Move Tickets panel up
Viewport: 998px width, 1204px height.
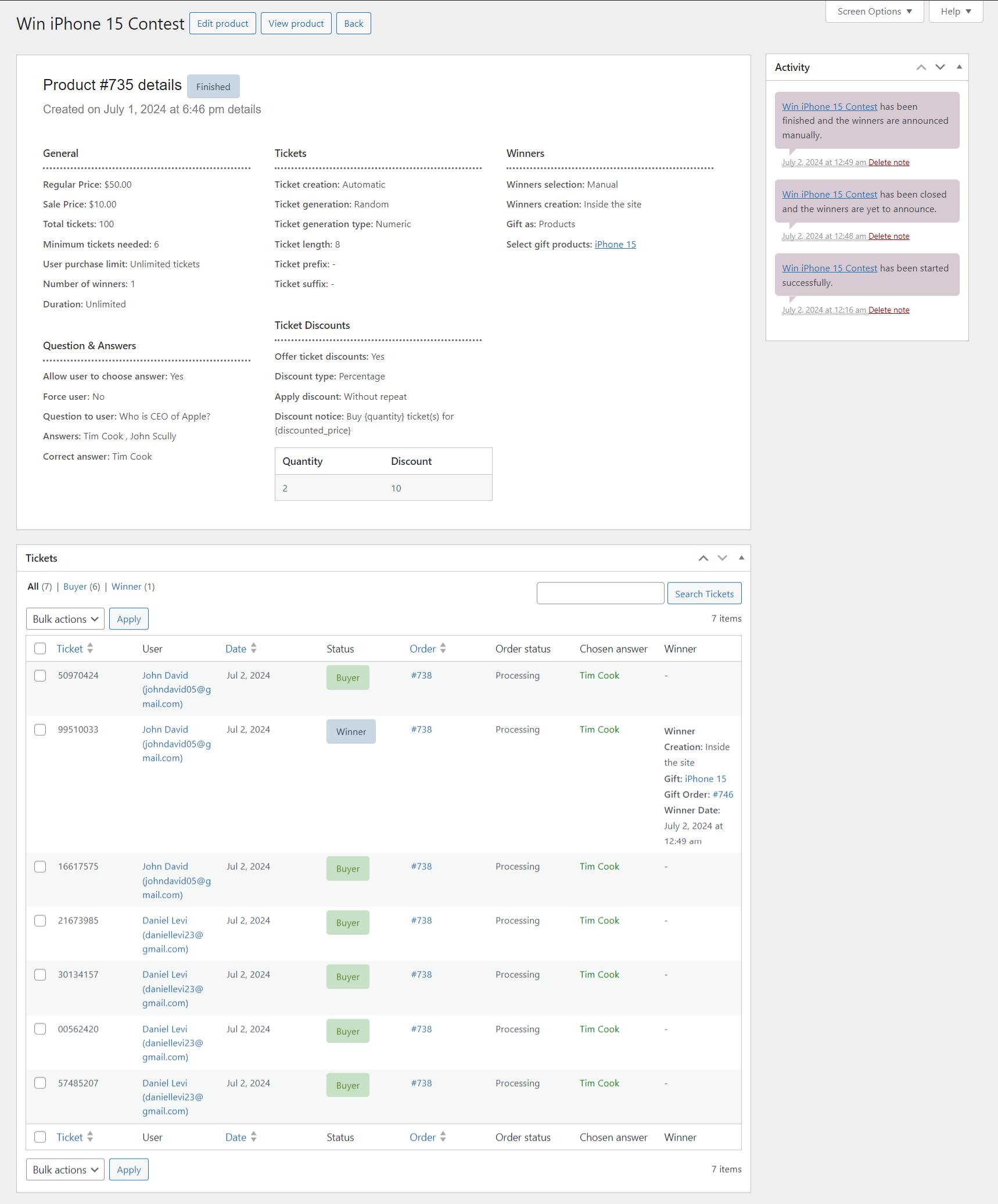point(703,558)
